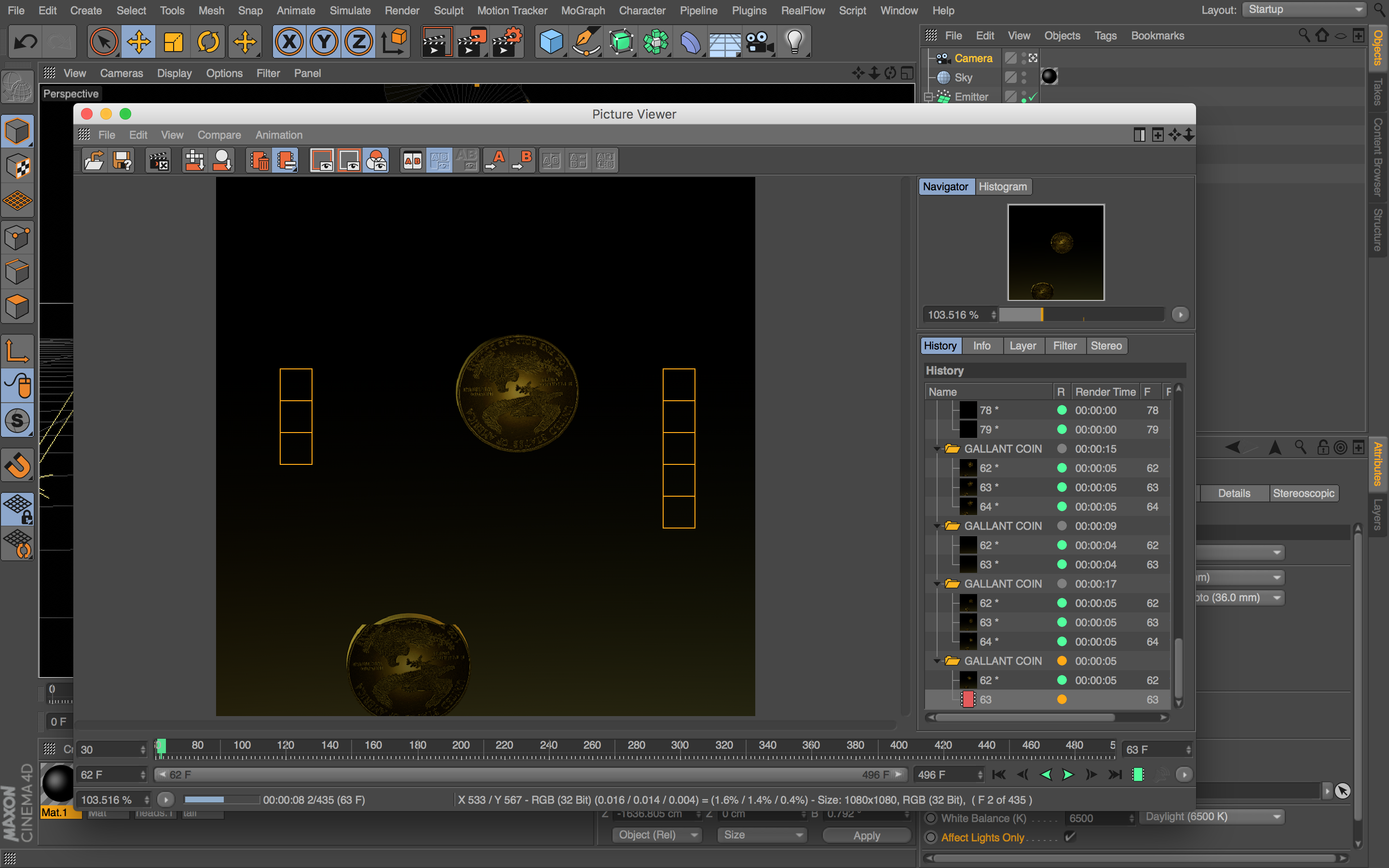Add a Cube primitive object

552,41
